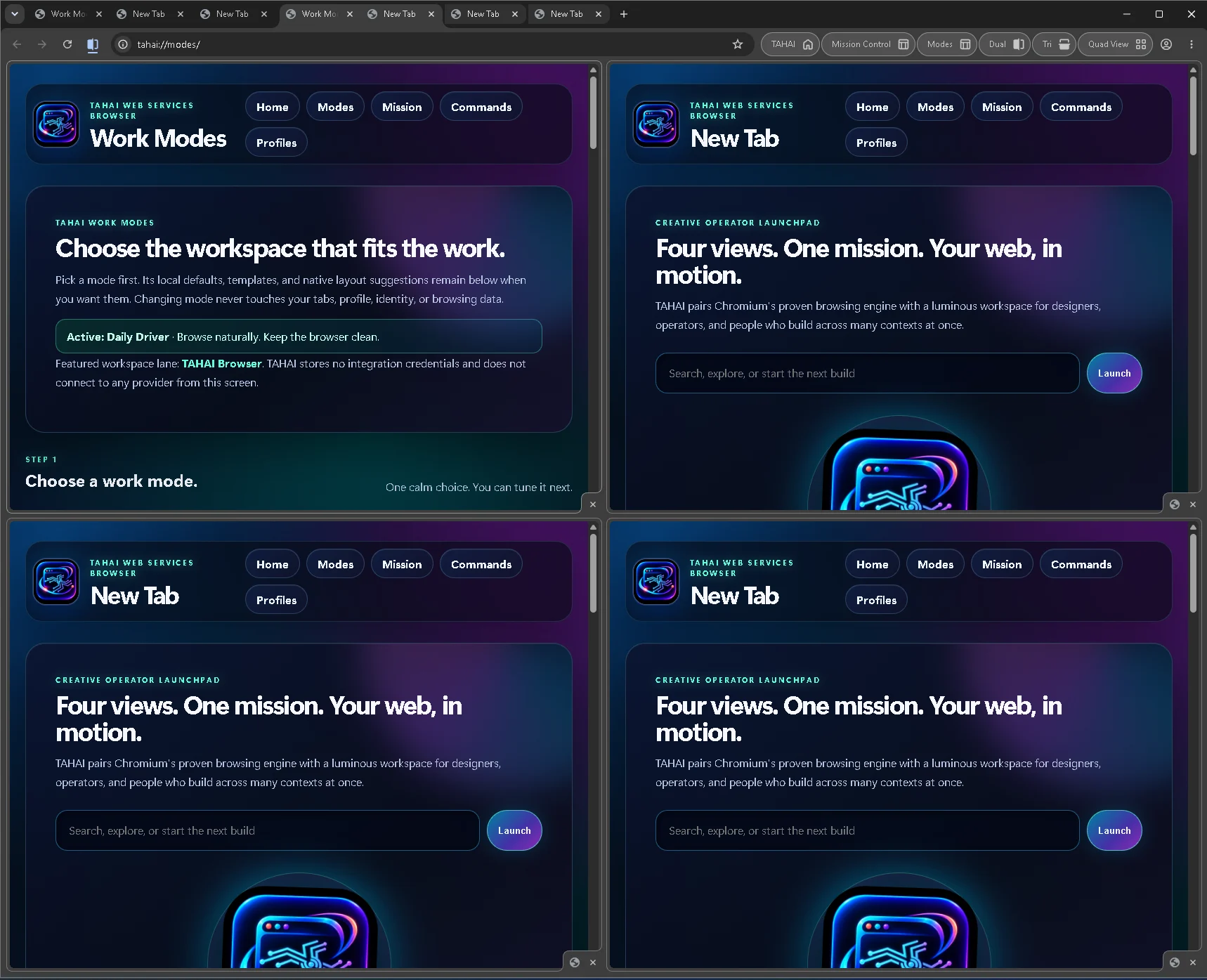
Task: Click the browser forward arrow
Action: pyautogui.click(x=42, y=44)
